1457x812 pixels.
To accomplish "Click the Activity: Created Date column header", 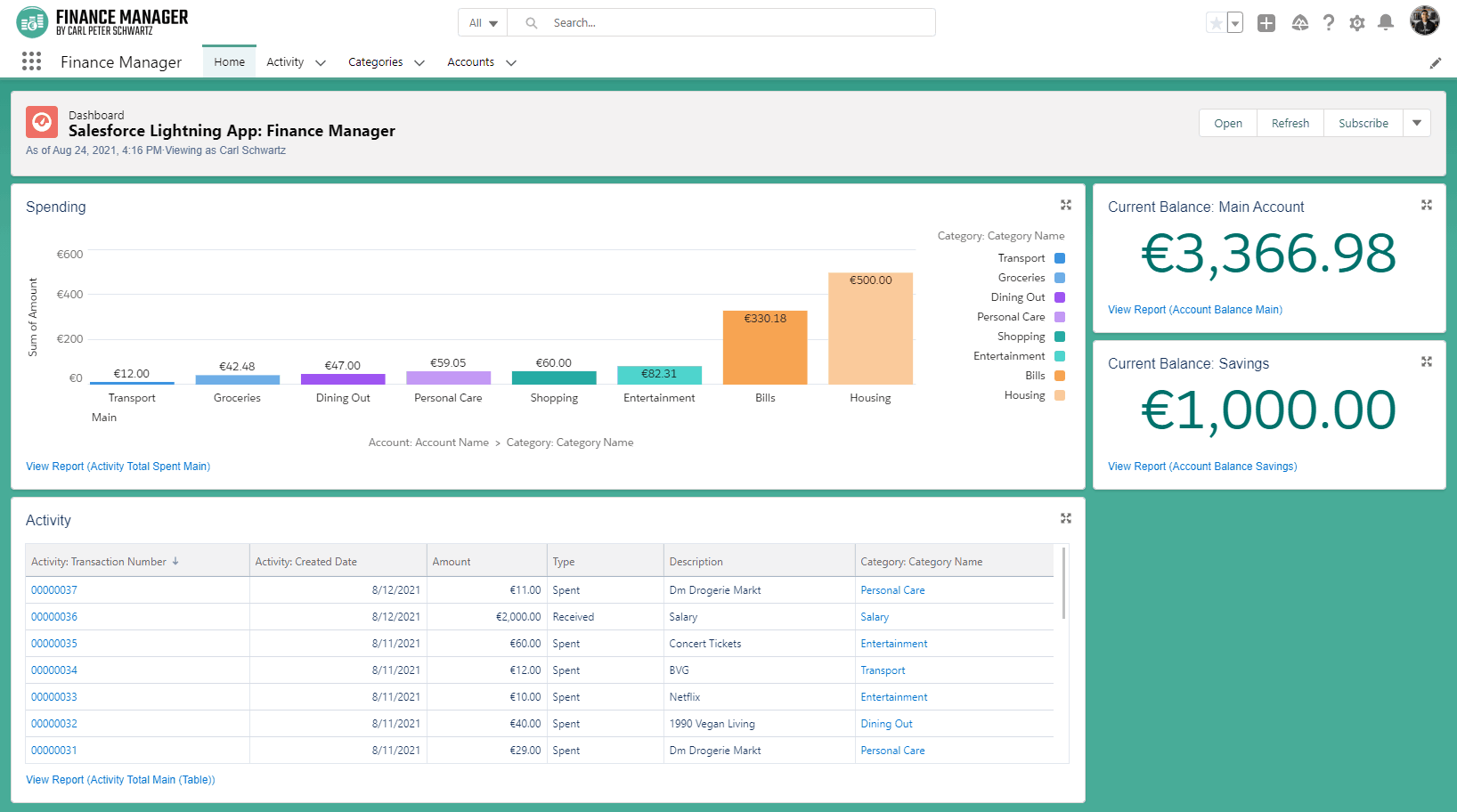I will pyautogui.click(x=338, y=561).
